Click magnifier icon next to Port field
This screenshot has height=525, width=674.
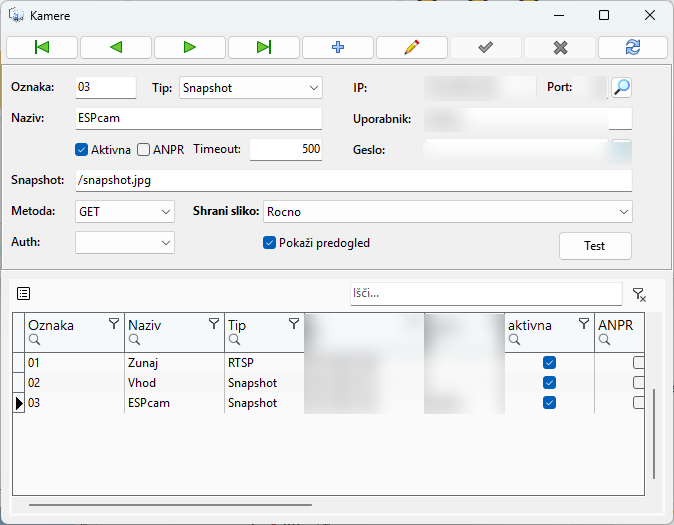point(622,88)
